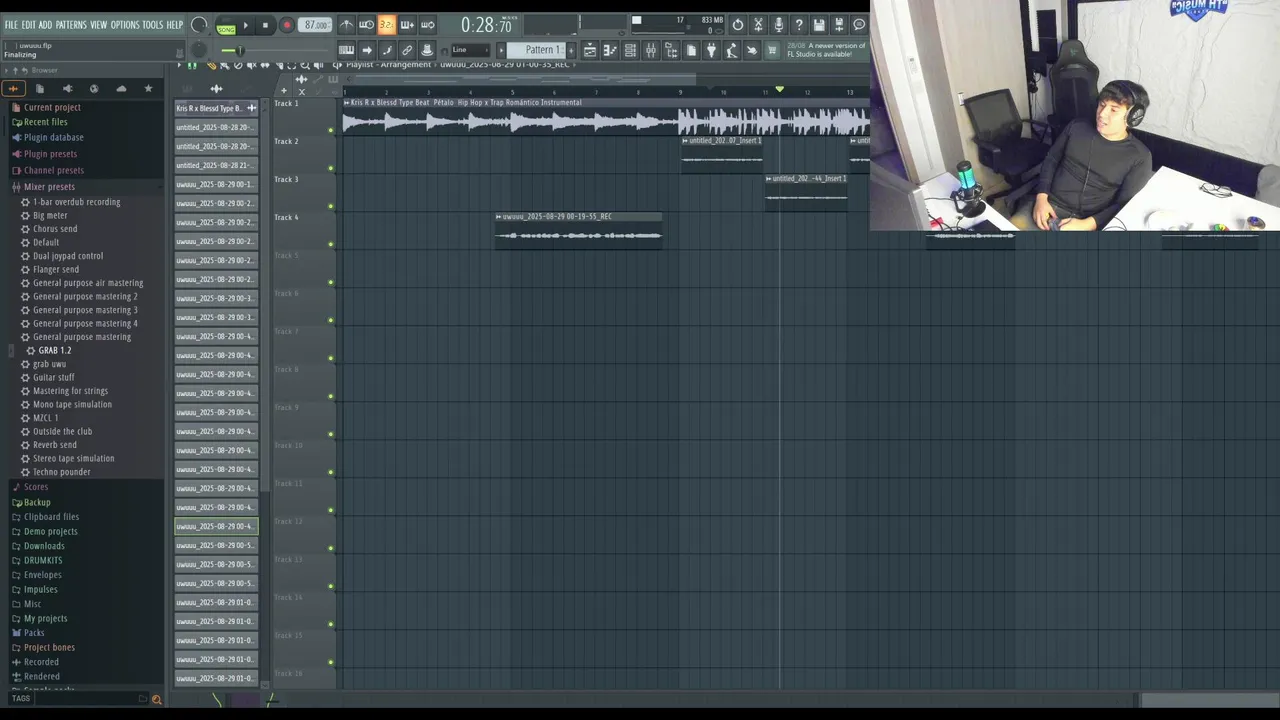Select the browser cloud tab icon
Viewport: 1280px width, 720px height.
tap(121, 89)
